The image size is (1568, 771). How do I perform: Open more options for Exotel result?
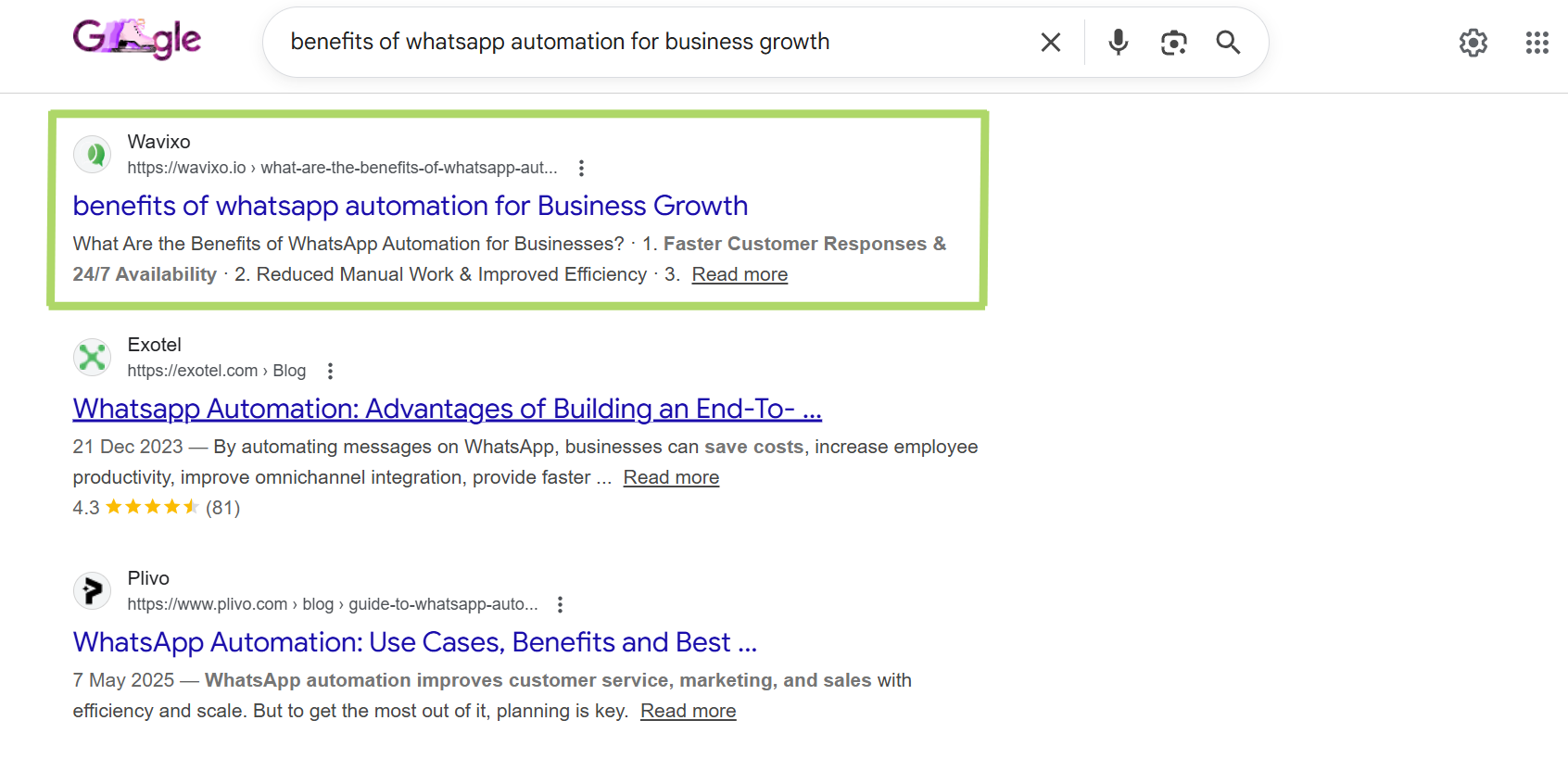pos(330,371)
